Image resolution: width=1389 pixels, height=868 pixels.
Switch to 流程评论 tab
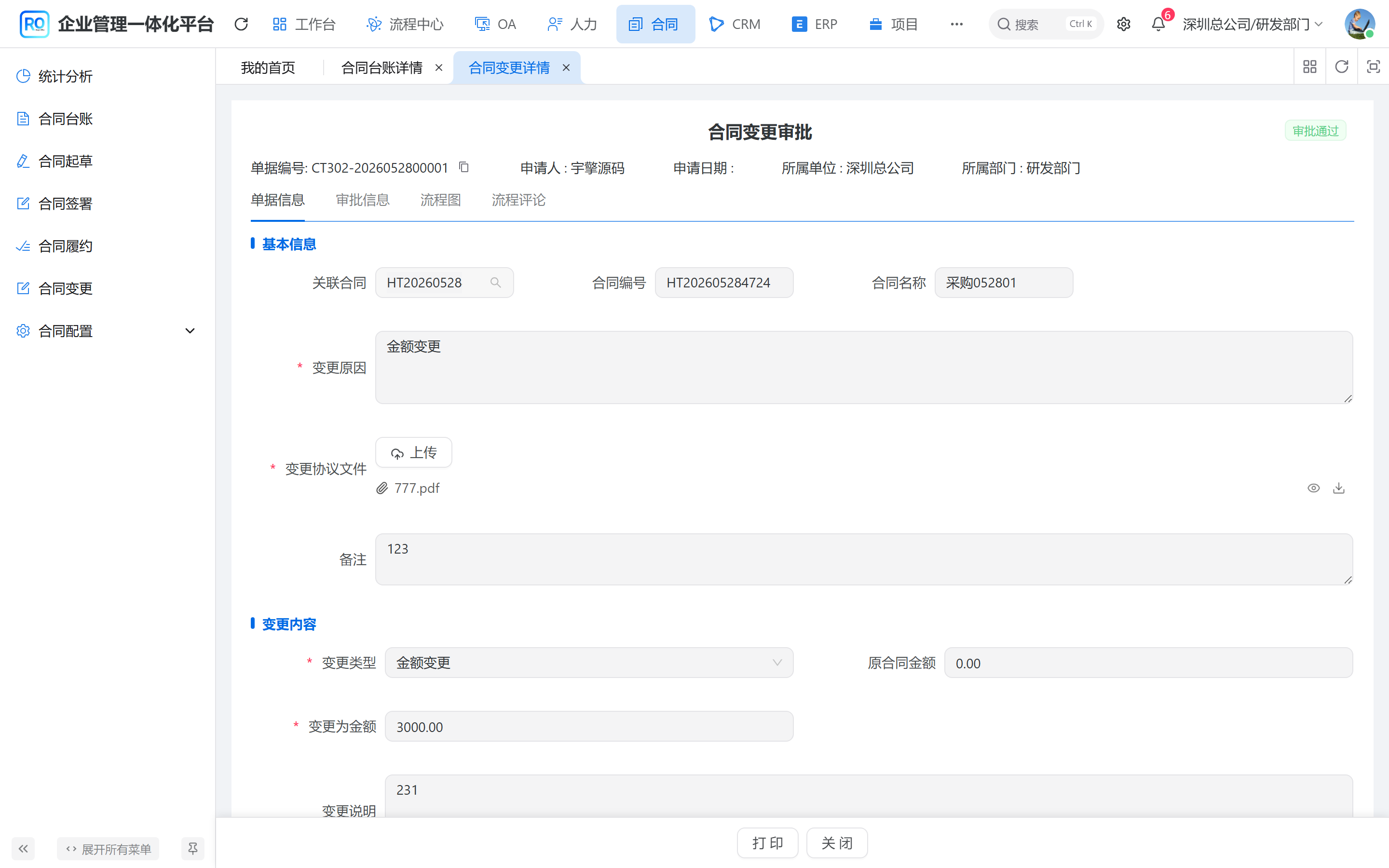coord(519,200)
